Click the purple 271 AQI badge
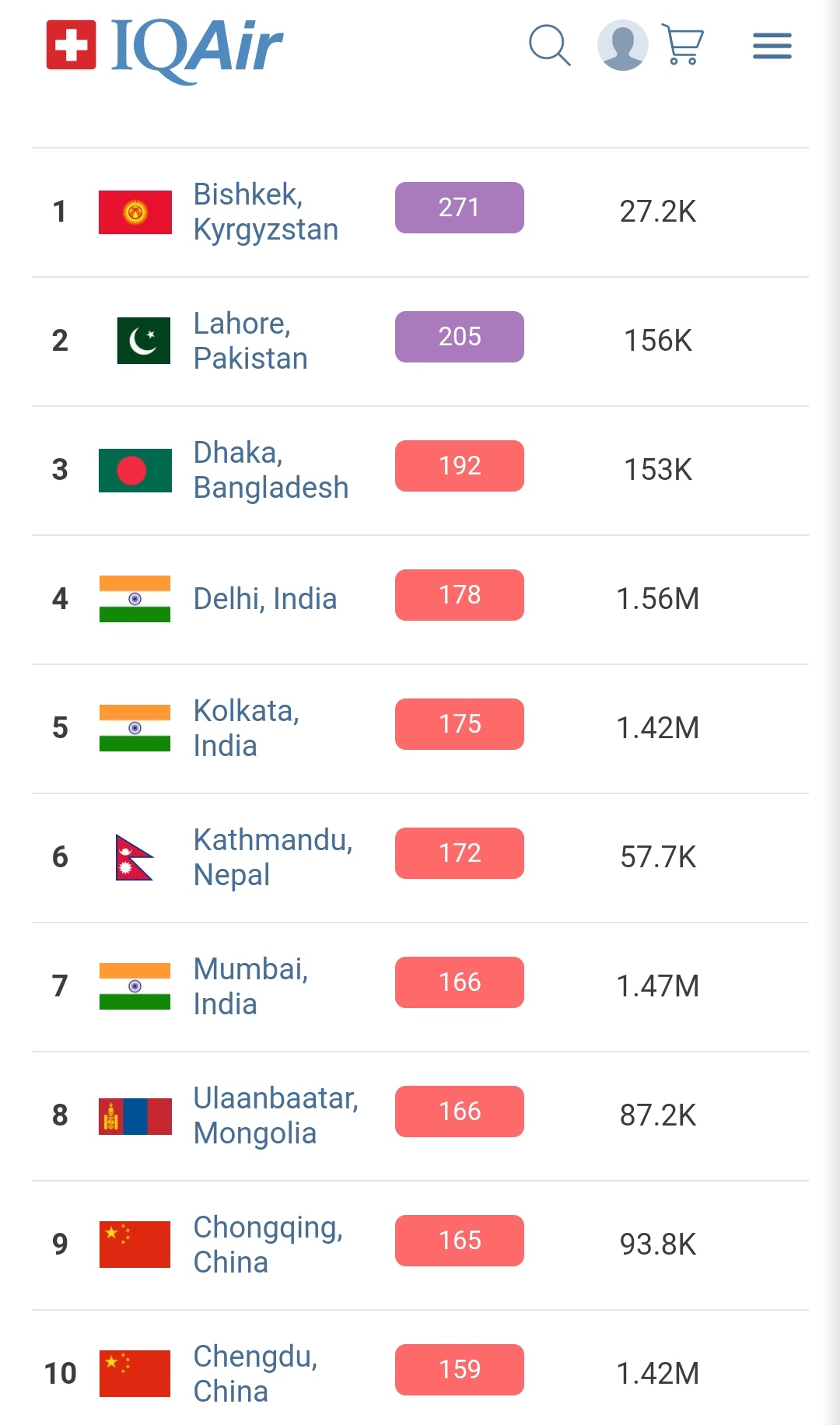This screenshot has height=1425, width=840. 459,208
